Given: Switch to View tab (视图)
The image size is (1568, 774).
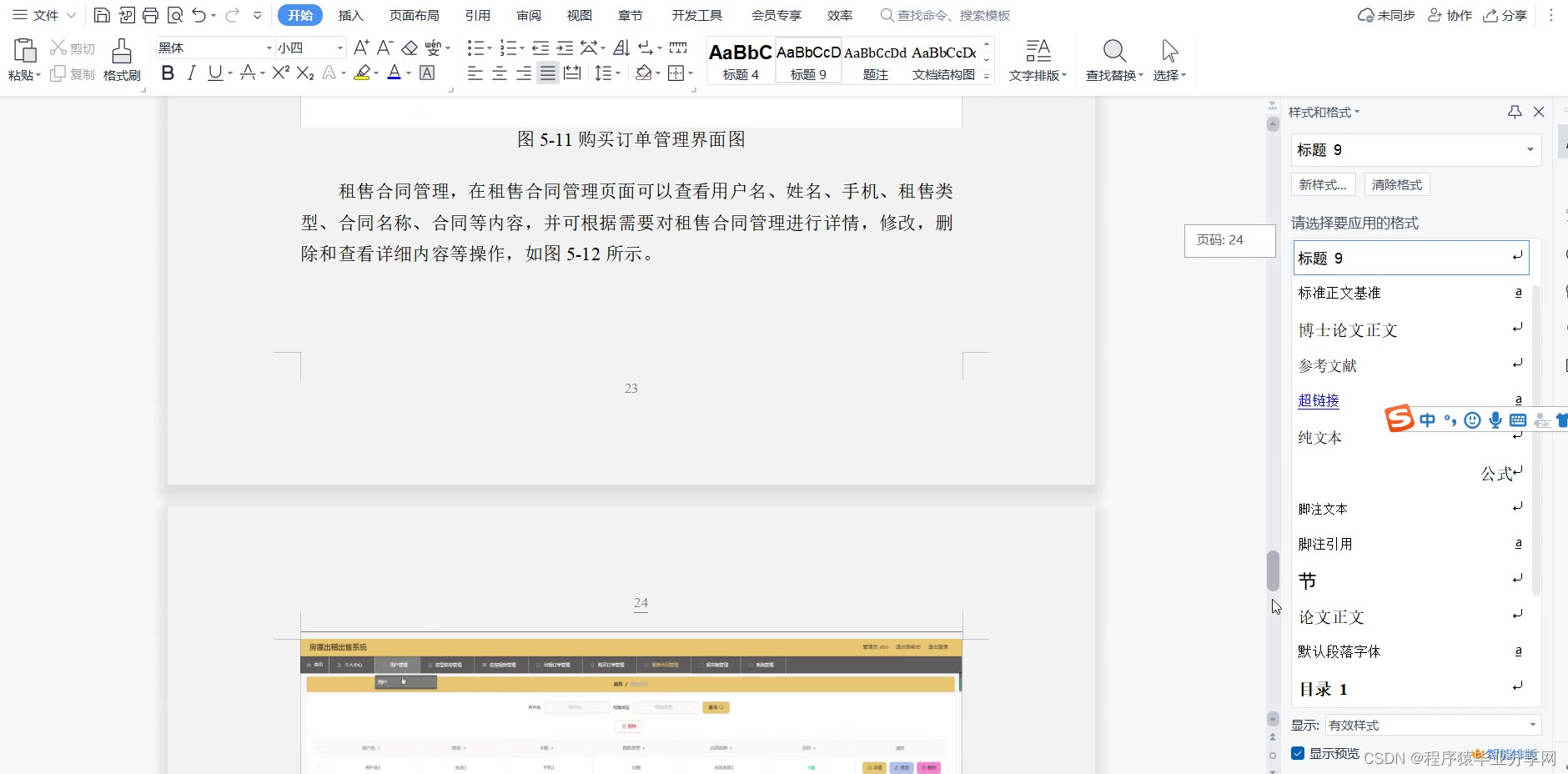Looking at the screenshot, I should 580,15.
